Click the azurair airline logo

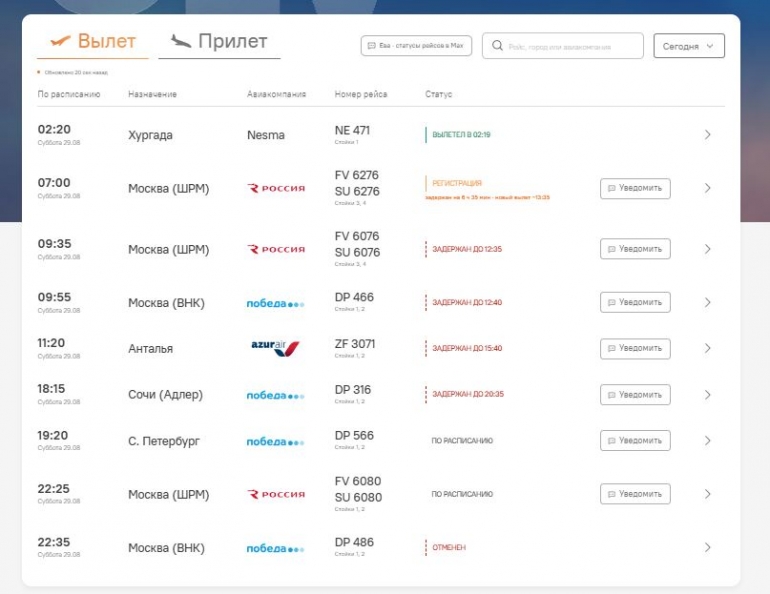coord(275,348)
